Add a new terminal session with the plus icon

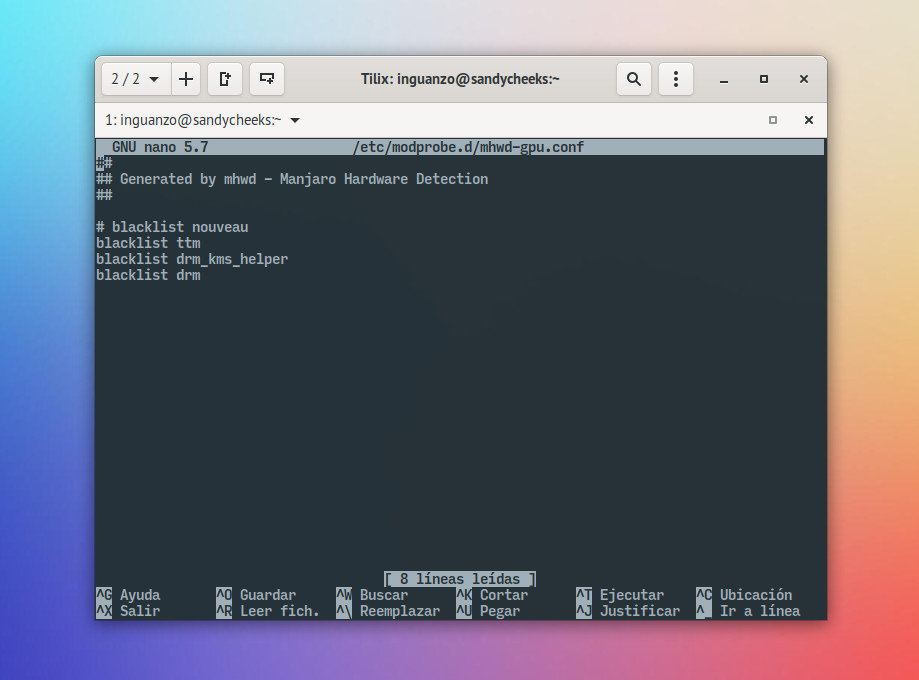coord(186,79)
